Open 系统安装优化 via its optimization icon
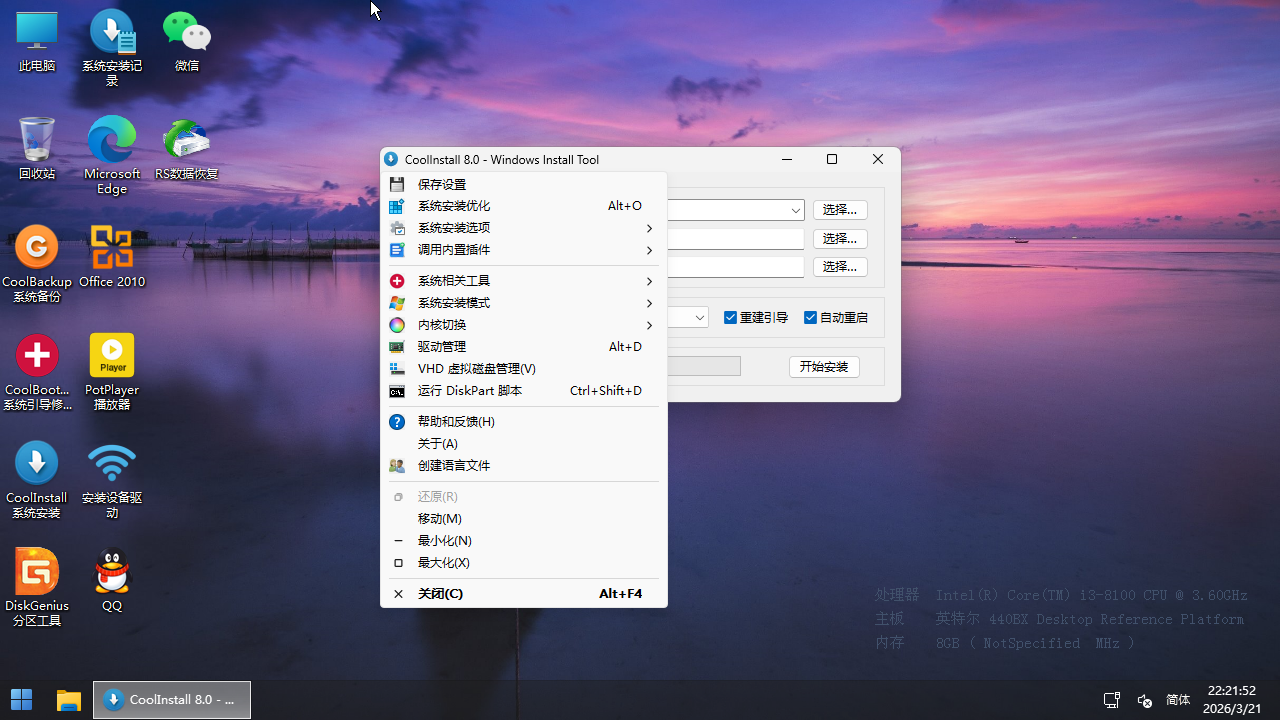 coord(397,206)
